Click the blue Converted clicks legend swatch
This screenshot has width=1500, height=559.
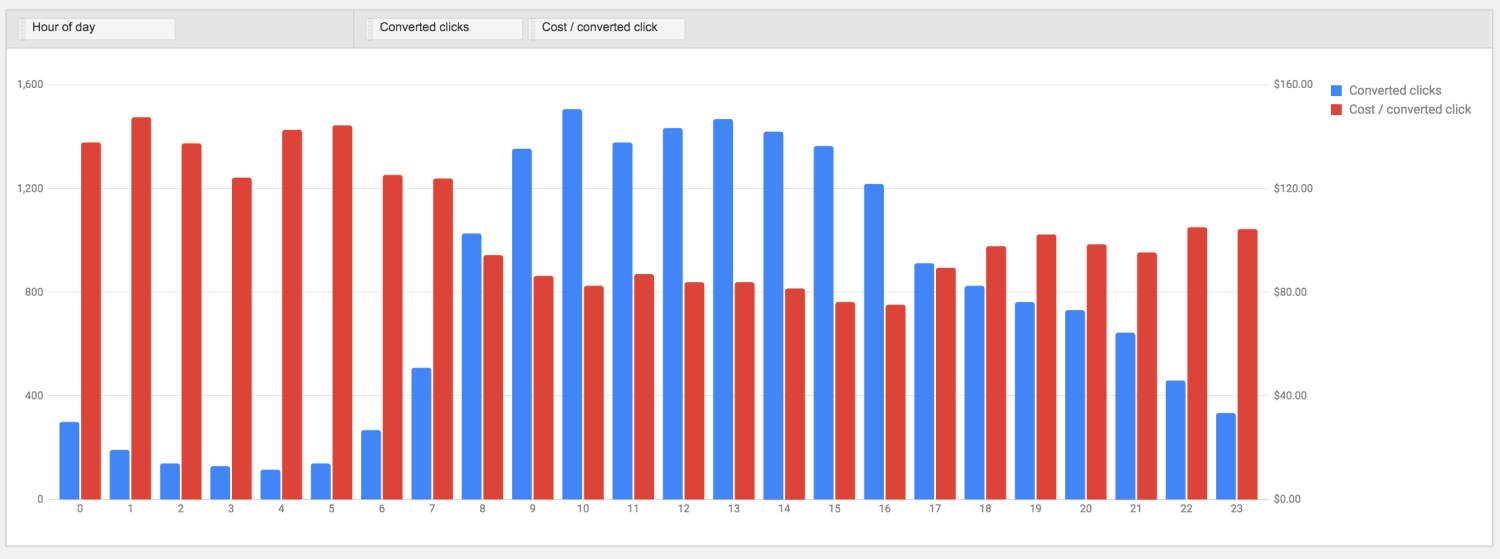(1336, 90)
